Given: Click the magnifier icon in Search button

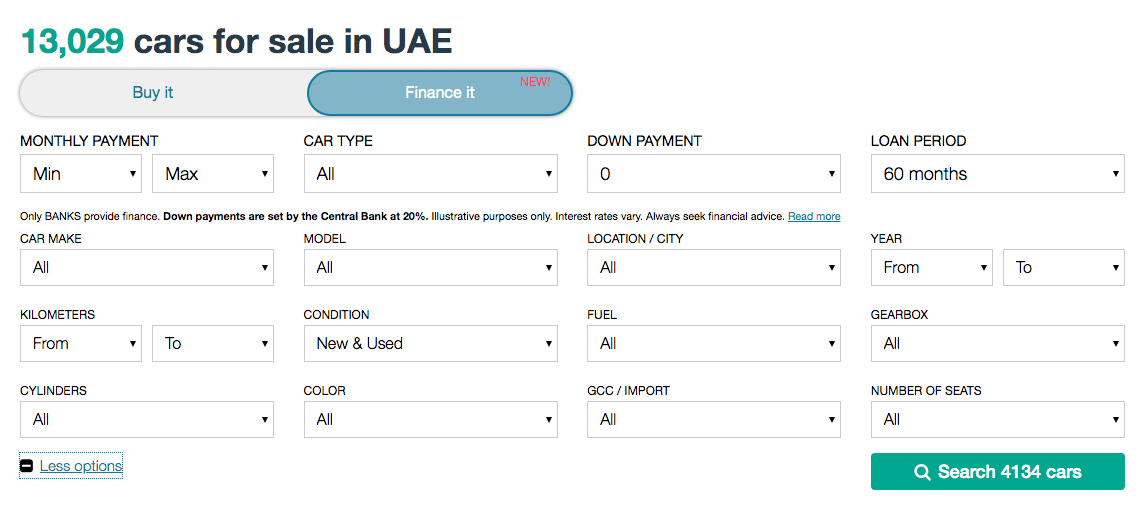Looking at the screenshot, I should 922,472.
